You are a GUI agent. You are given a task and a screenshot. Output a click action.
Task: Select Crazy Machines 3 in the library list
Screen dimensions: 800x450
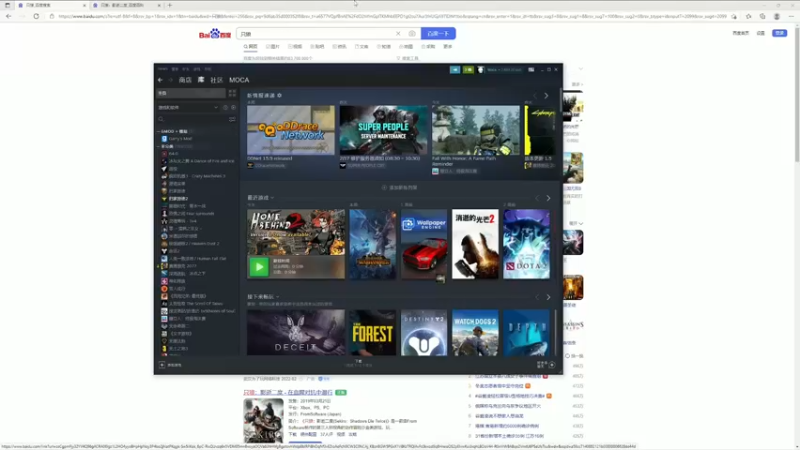click(193, 176)
